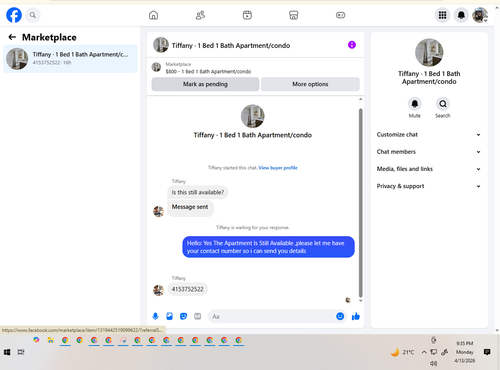Open the emoji picker smiley icon

340,316
